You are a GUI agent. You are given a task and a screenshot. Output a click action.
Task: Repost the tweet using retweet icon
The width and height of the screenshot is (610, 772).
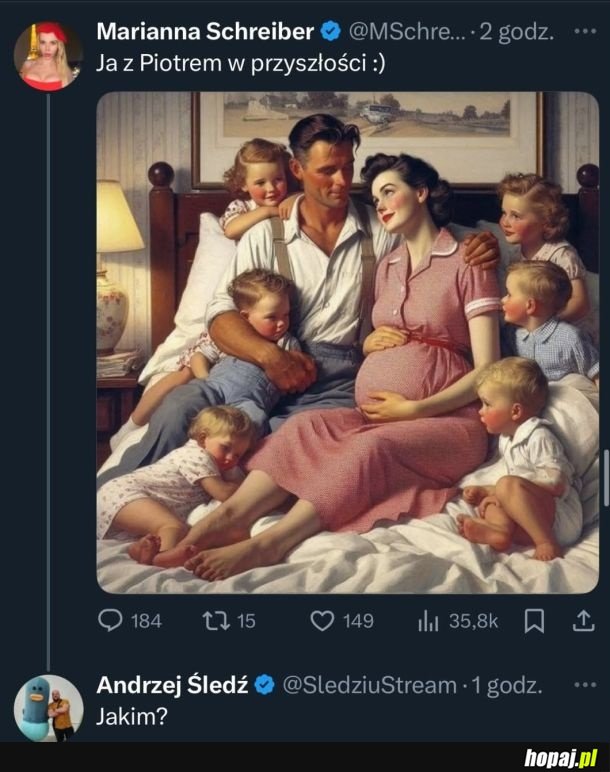point(215,621)
